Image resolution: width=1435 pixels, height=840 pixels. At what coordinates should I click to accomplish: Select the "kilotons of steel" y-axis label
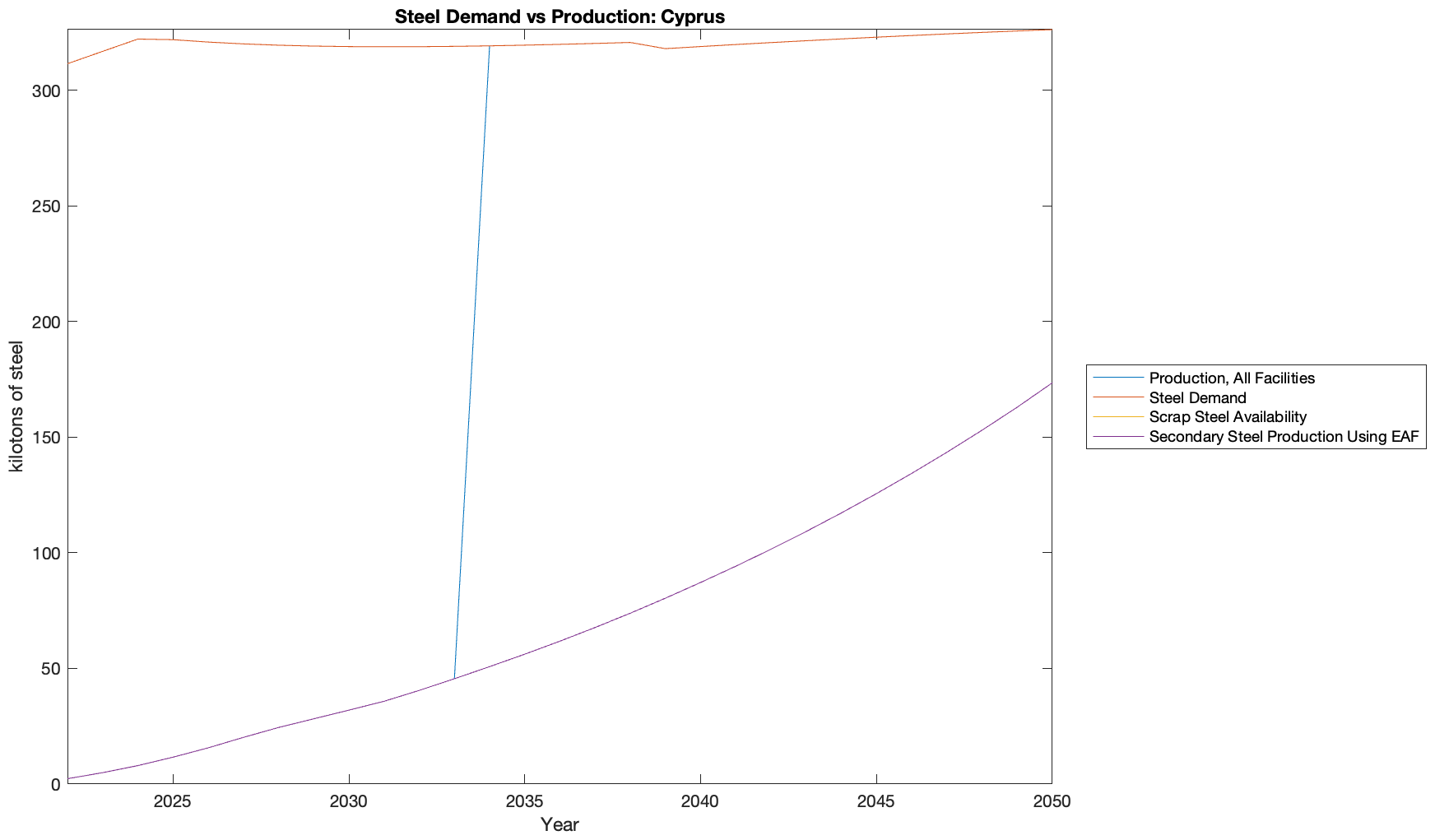tap(16, 406)
